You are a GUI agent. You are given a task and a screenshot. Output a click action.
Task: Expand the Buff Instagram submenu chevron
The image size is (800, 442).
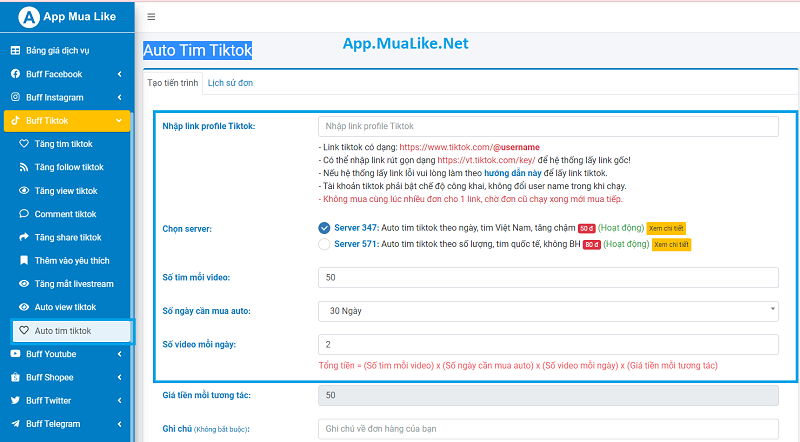coord(120,97)
